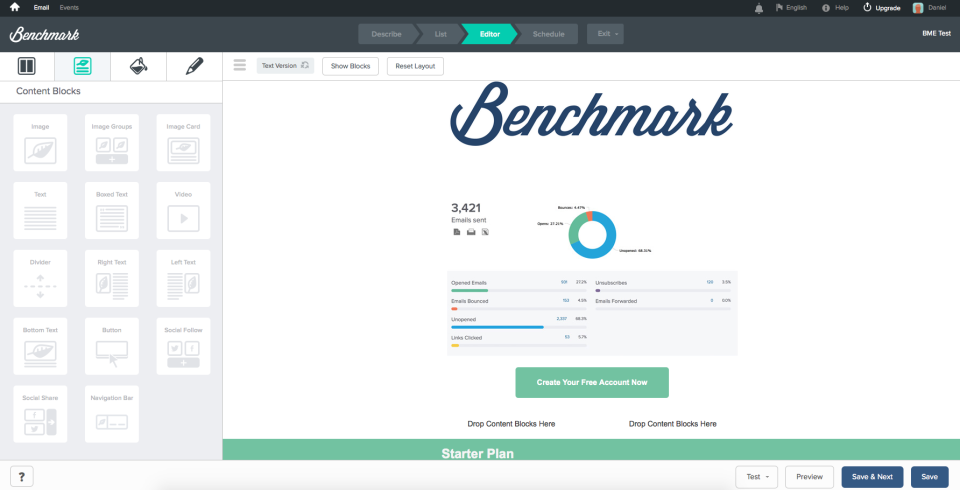Go to the Describe step

pyautogui.click(x=386, y=34)
